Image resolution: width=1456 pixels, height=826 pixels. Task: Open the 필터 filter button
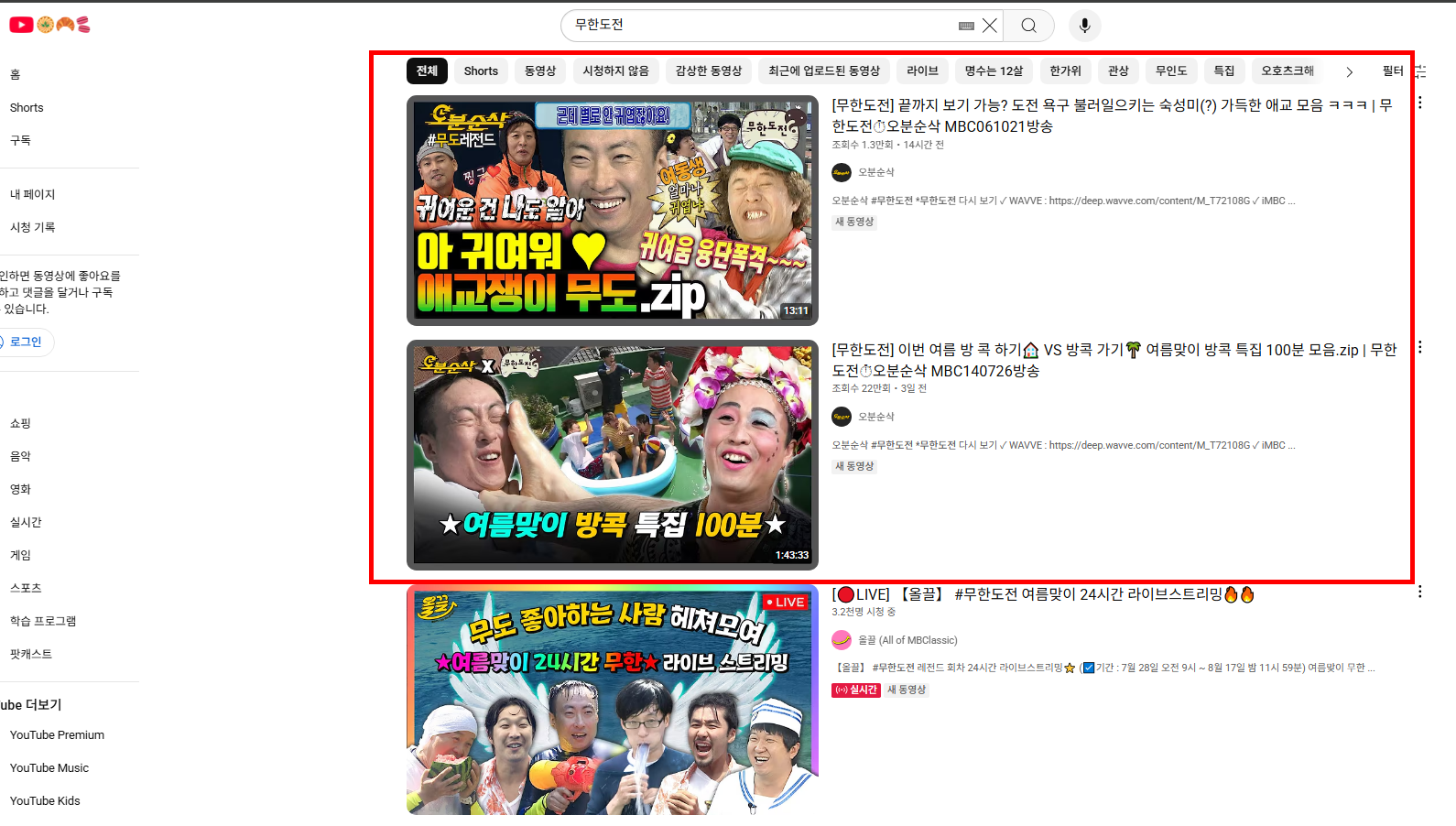click(1404, 71)
